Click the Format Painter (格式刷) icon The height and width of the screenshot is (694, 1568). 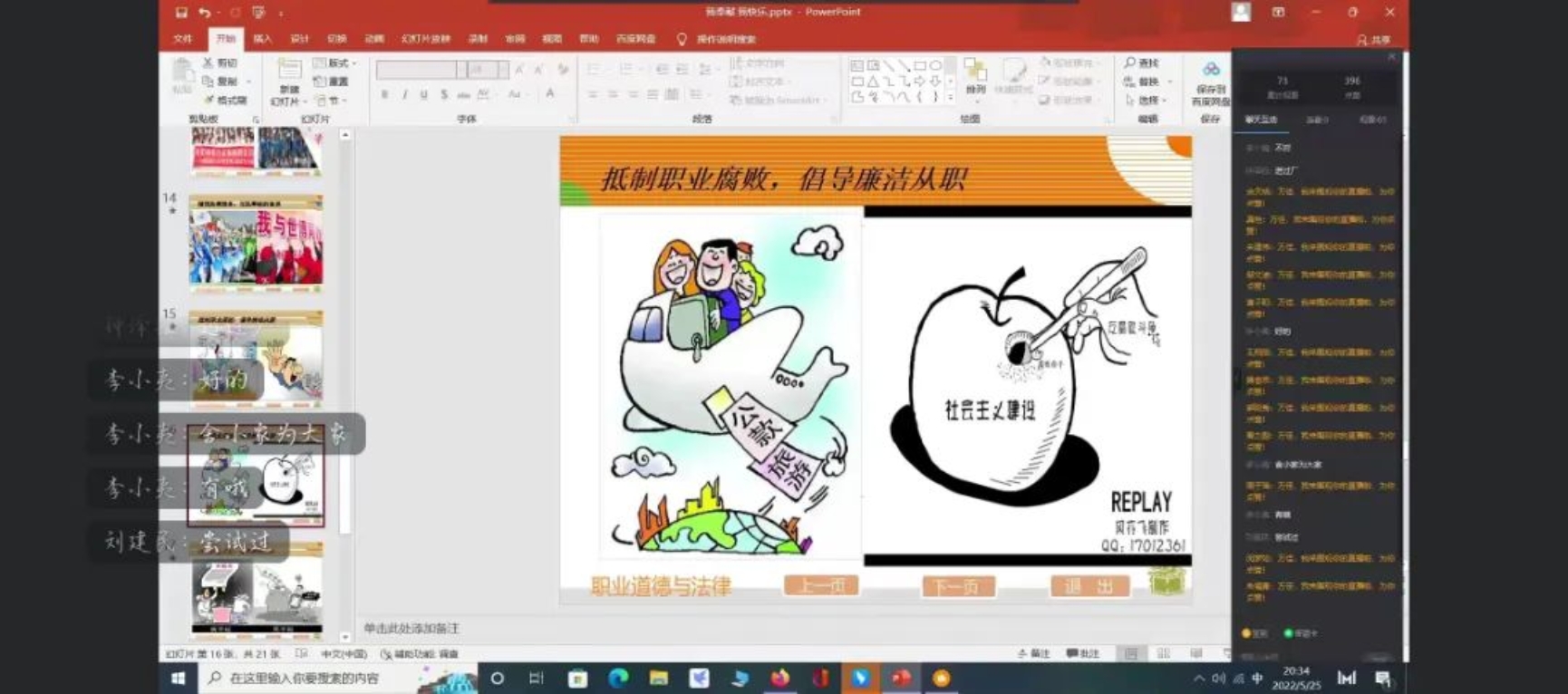coord(208,100)
